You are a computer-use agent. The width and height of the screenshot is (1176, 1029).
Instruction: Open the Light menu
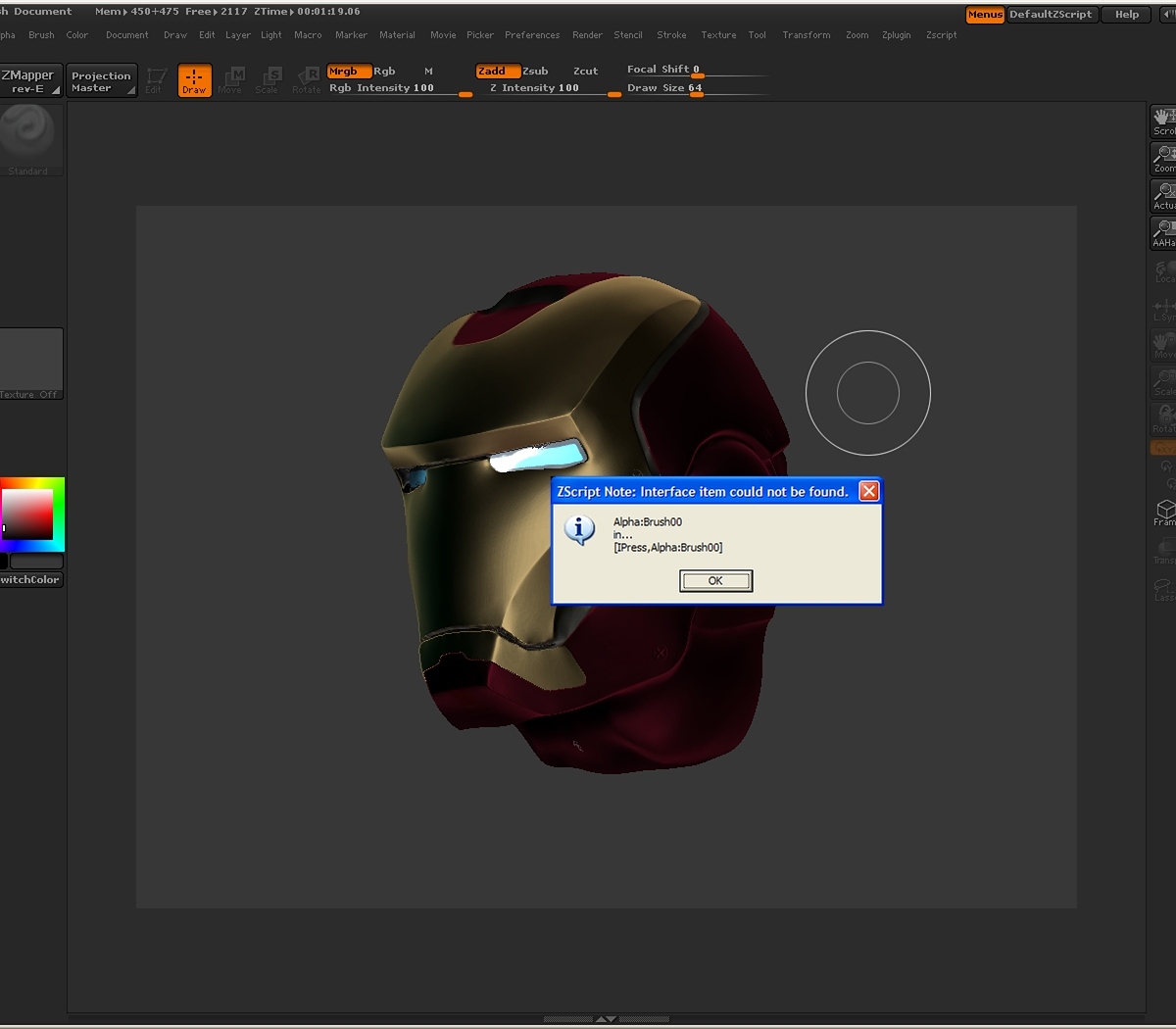(271, 34)
